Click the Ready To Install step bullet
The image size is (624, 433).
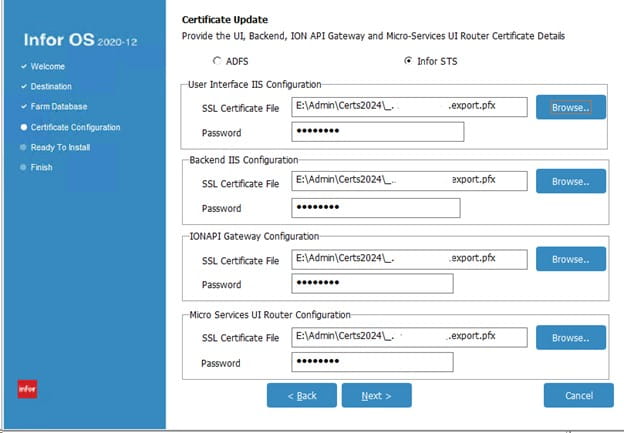23,147
